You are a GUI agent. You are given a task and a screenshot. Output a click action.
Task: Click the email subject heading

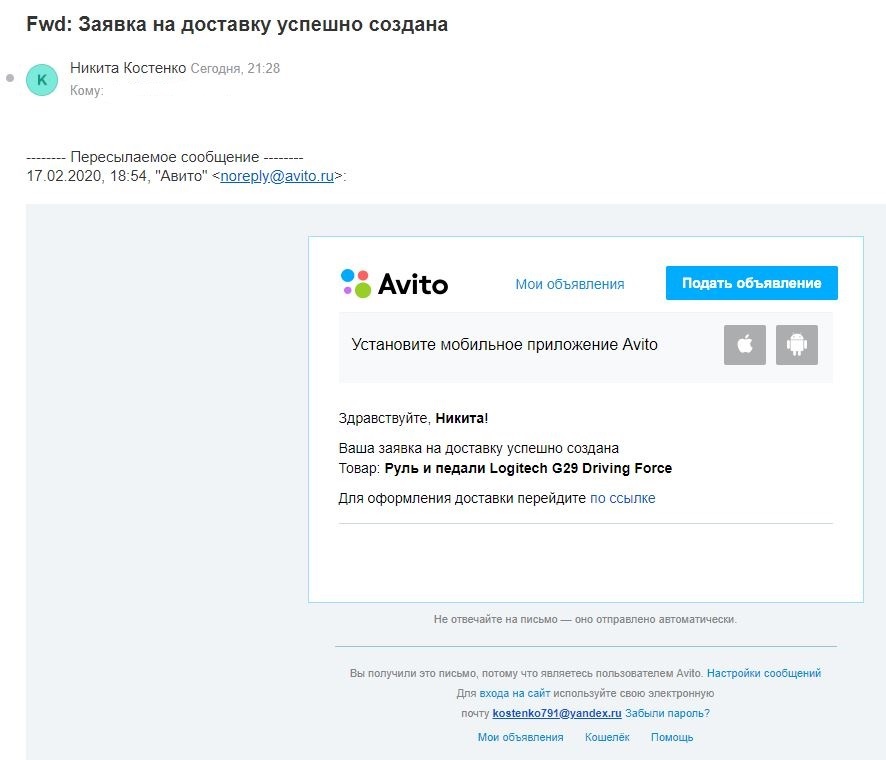pos(237,25)
